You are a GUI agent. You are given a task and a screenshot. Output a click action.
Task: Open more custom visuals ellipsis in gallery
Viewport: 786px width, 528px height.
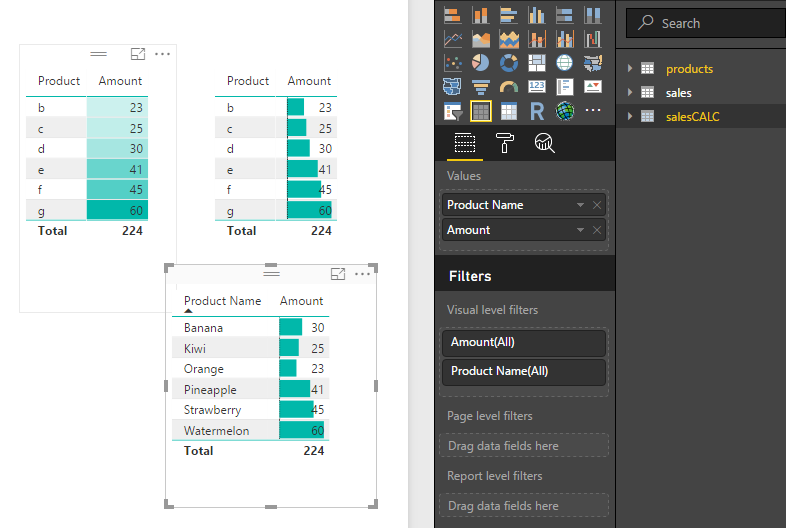(593, 110)
